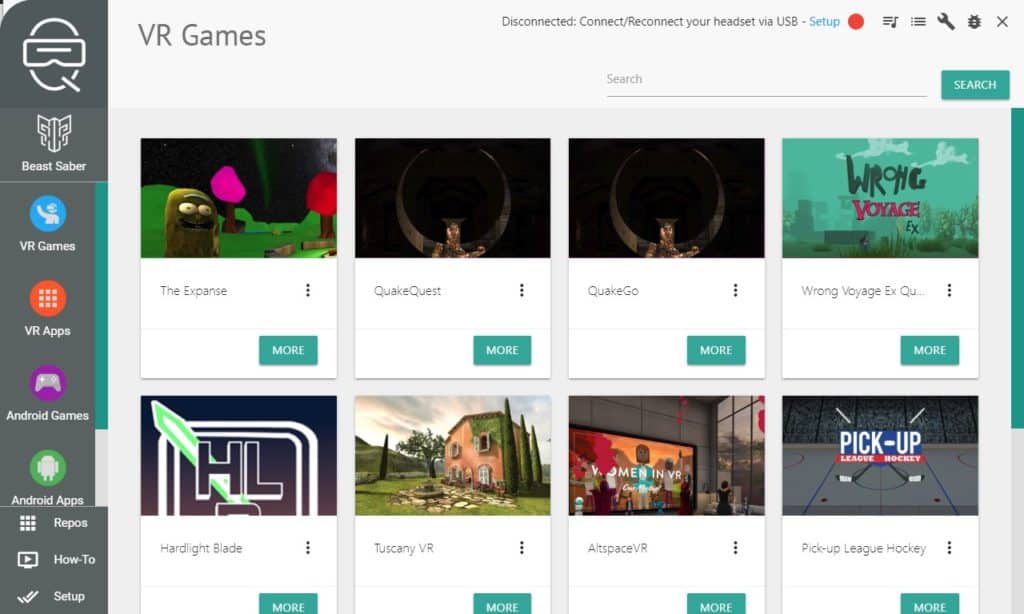This screenshot has height=614, width=1024.
Task: Open QuakeGo thumbnail image
Action: point(666,198)
